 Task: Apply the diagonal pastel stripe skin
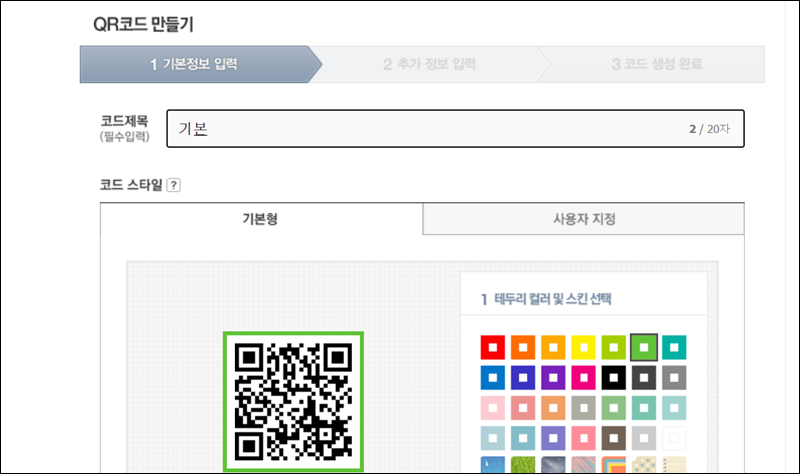583,465
